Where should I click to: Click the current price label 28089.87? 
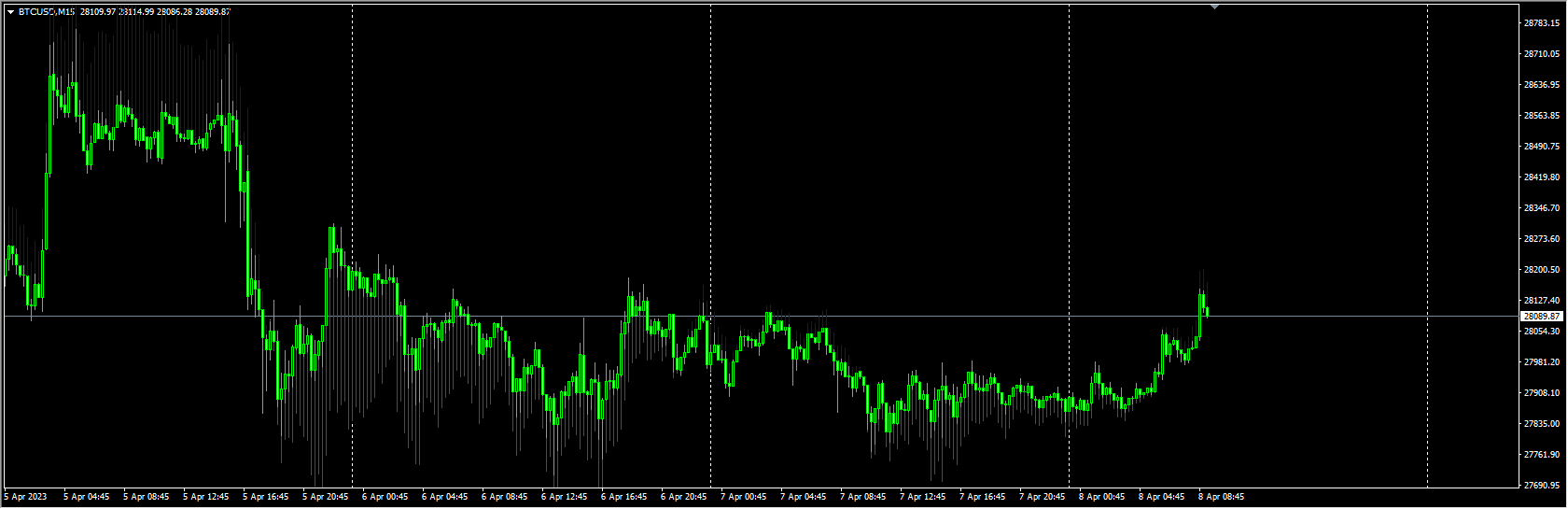pos(1542,317)
